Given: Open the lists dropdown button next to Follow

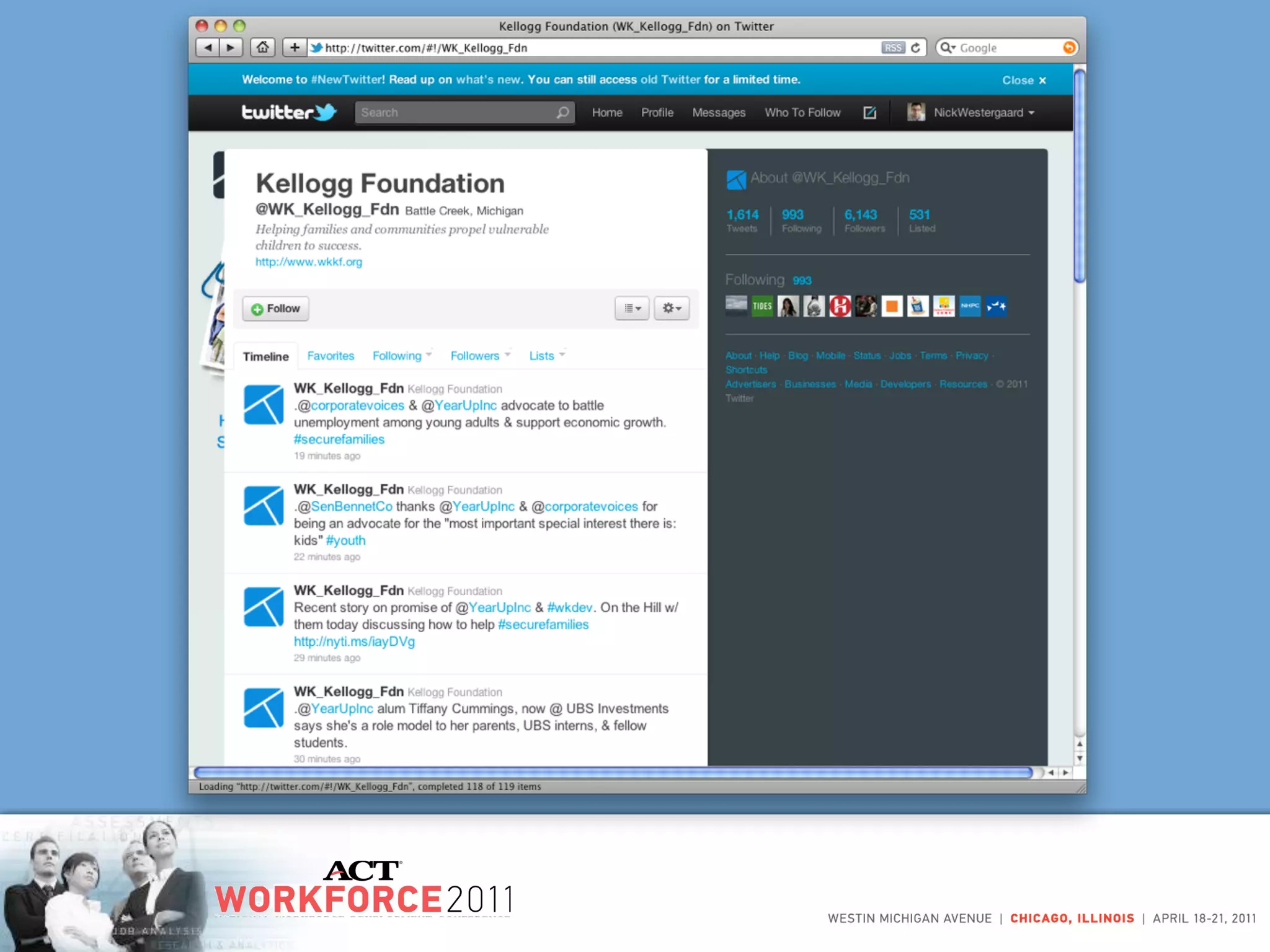Looking at the screenshot, I should (632, 308).
